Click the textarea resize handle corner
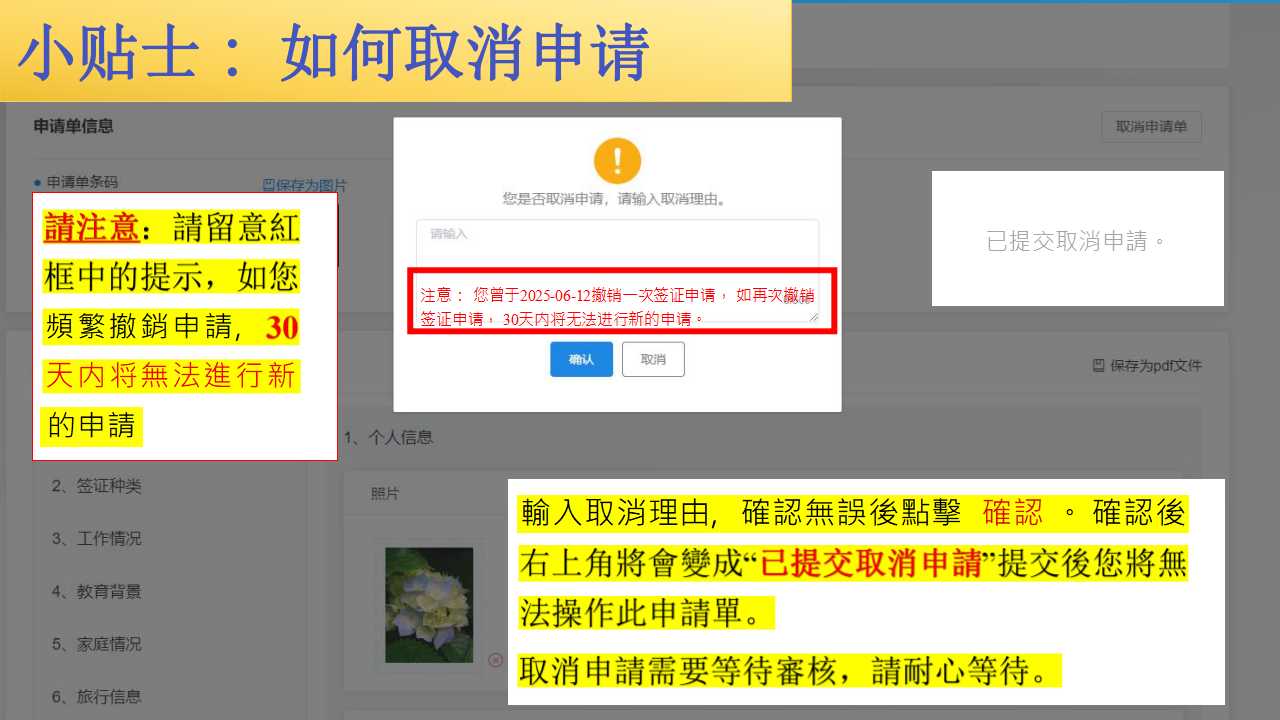The image size is (1280, 720). 813,316
